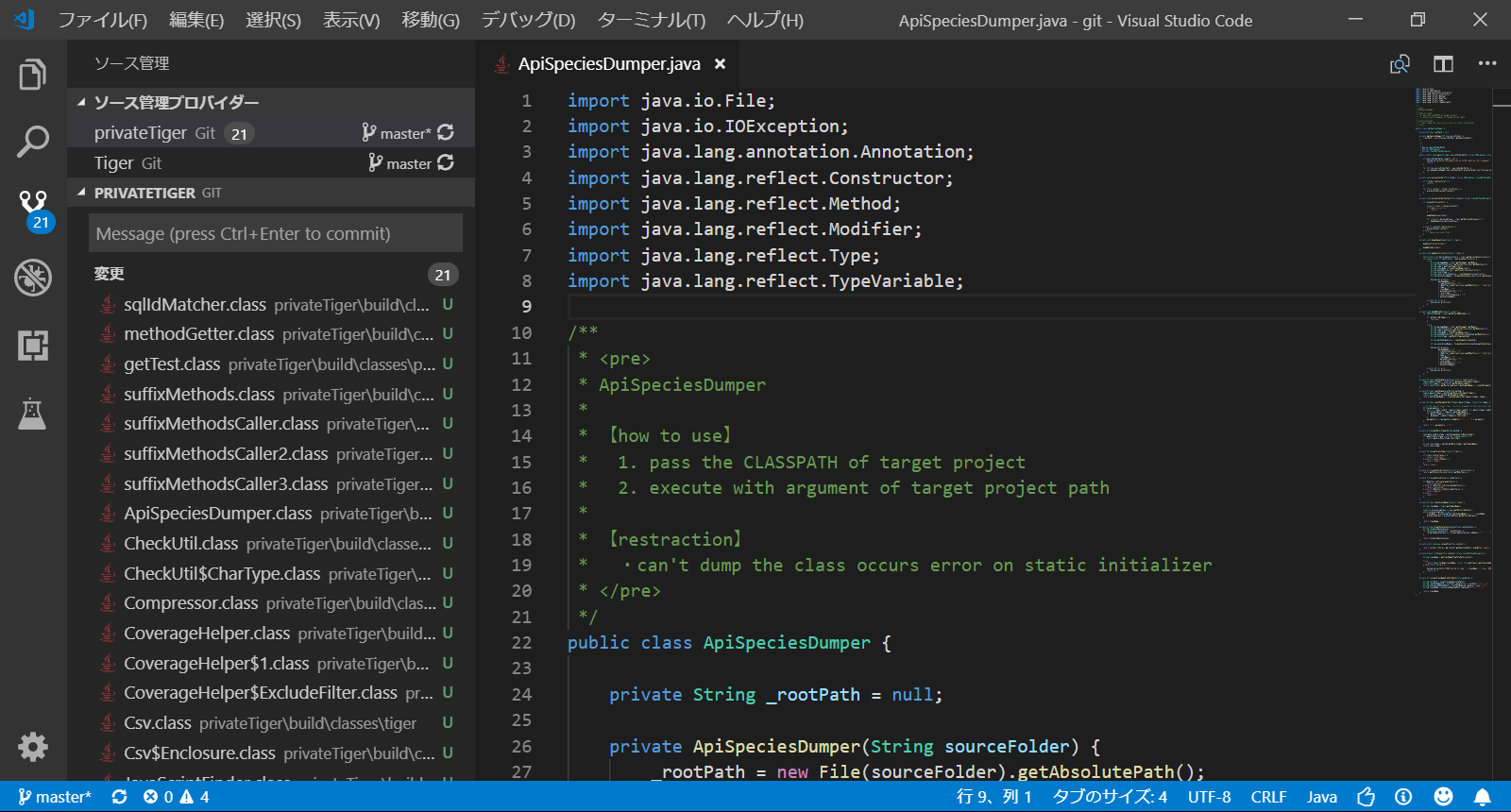Open the デバッグ(D) menu
Image resolution: width=1511 pixels, height=812 pixels.
coord(528,20)
